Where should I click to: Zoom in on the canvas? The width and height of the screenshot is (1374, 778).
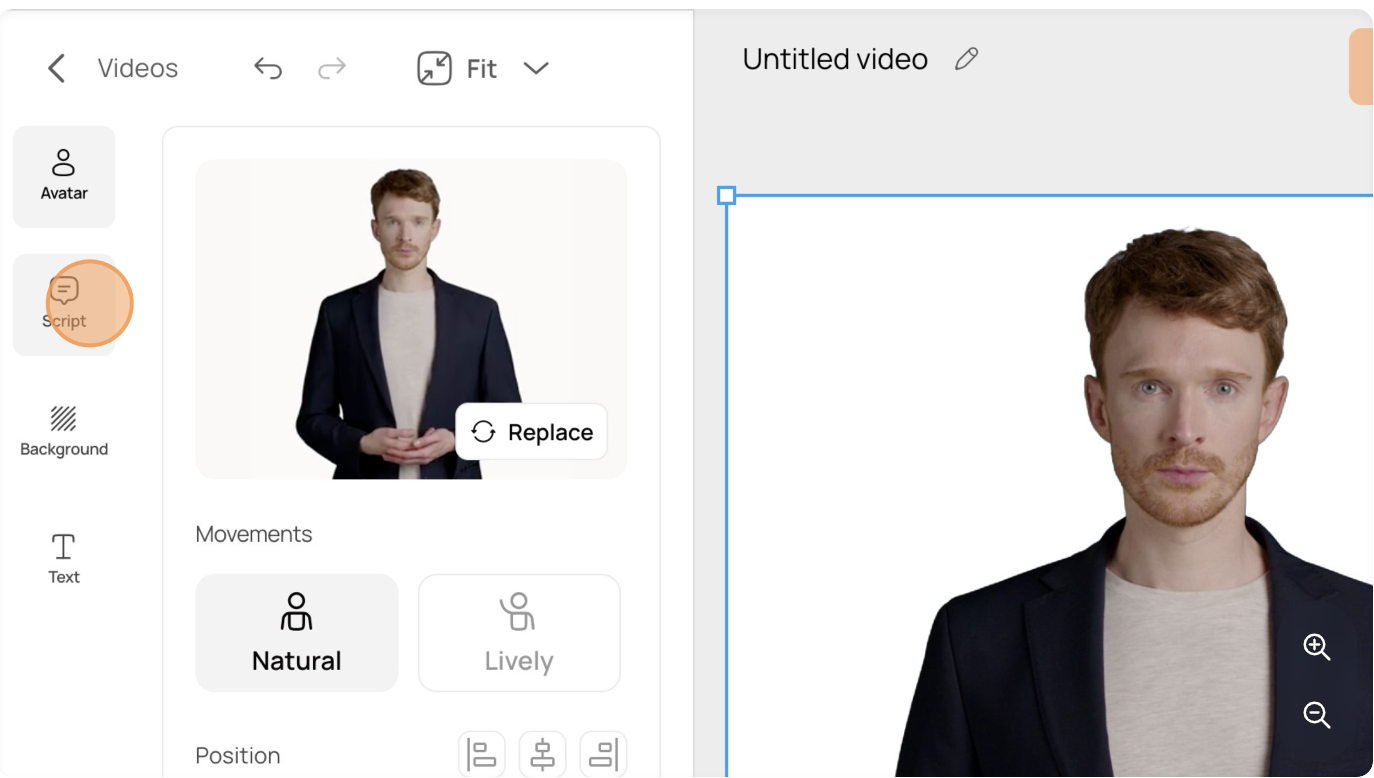(1317, 647)
